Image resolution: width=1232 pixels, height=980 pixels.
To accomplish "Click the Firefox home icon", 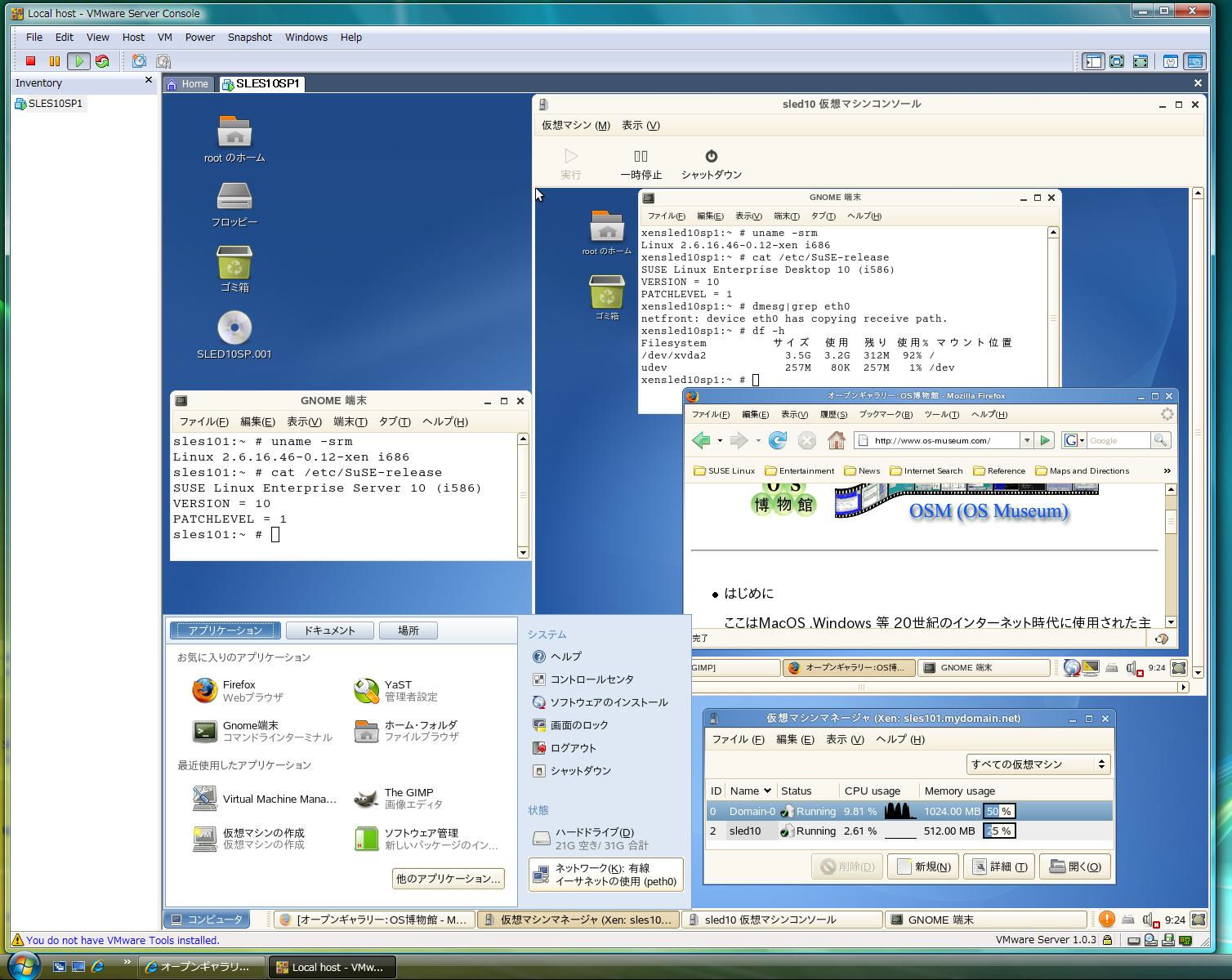I will (x=836, y=440).
